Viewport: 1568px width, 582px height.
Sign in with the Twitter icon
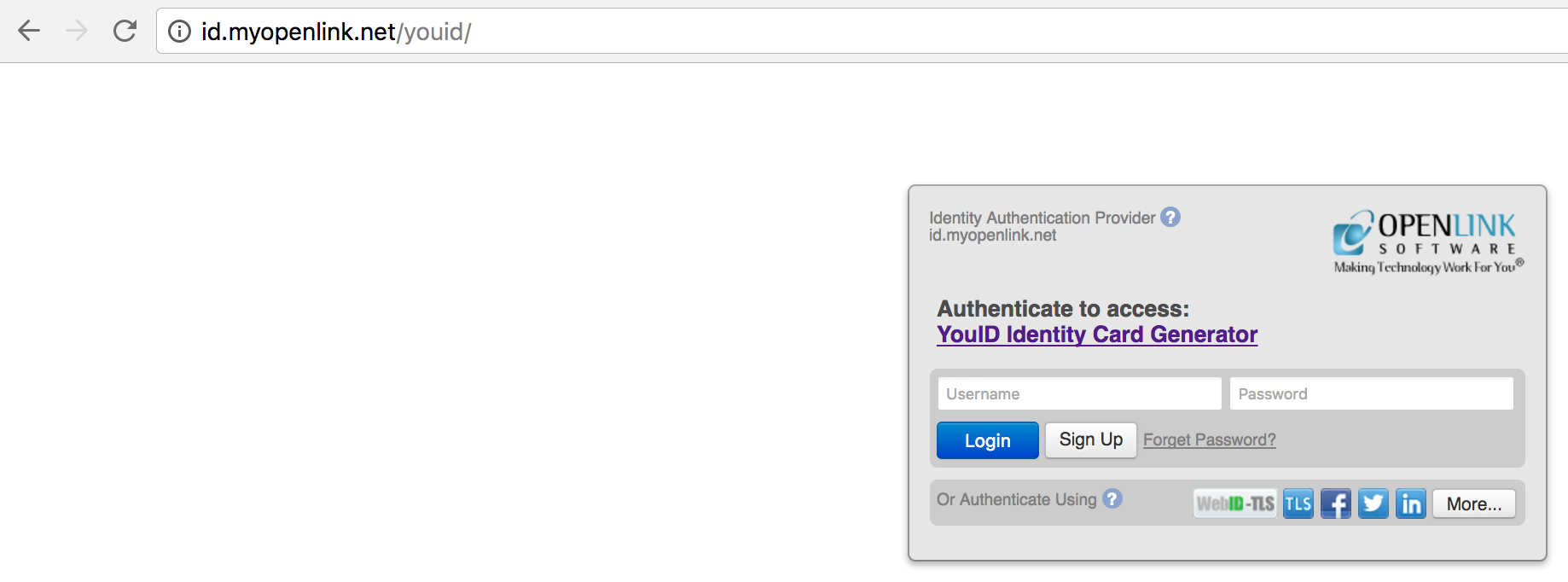(1373, 503)
